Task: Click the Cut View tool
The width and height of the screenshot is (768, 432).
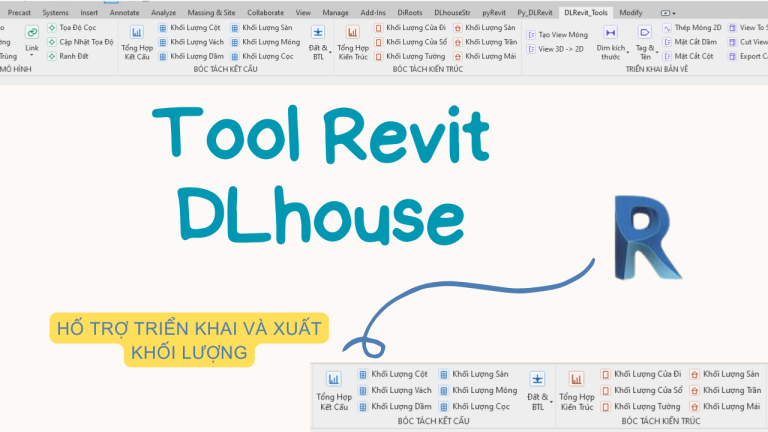Action: [x=747, y=42]
